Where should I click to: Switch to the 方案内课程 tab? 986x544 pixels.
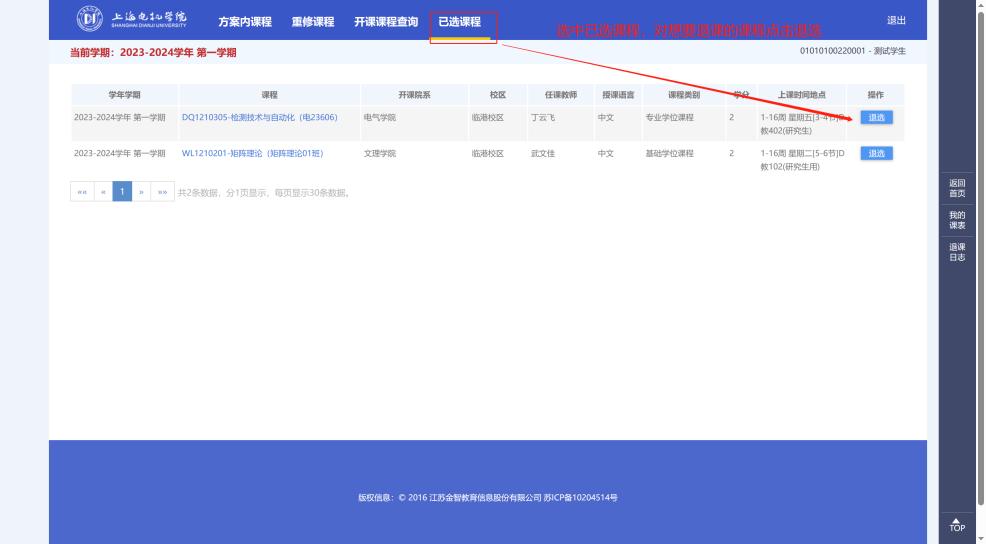pos(245,22)
